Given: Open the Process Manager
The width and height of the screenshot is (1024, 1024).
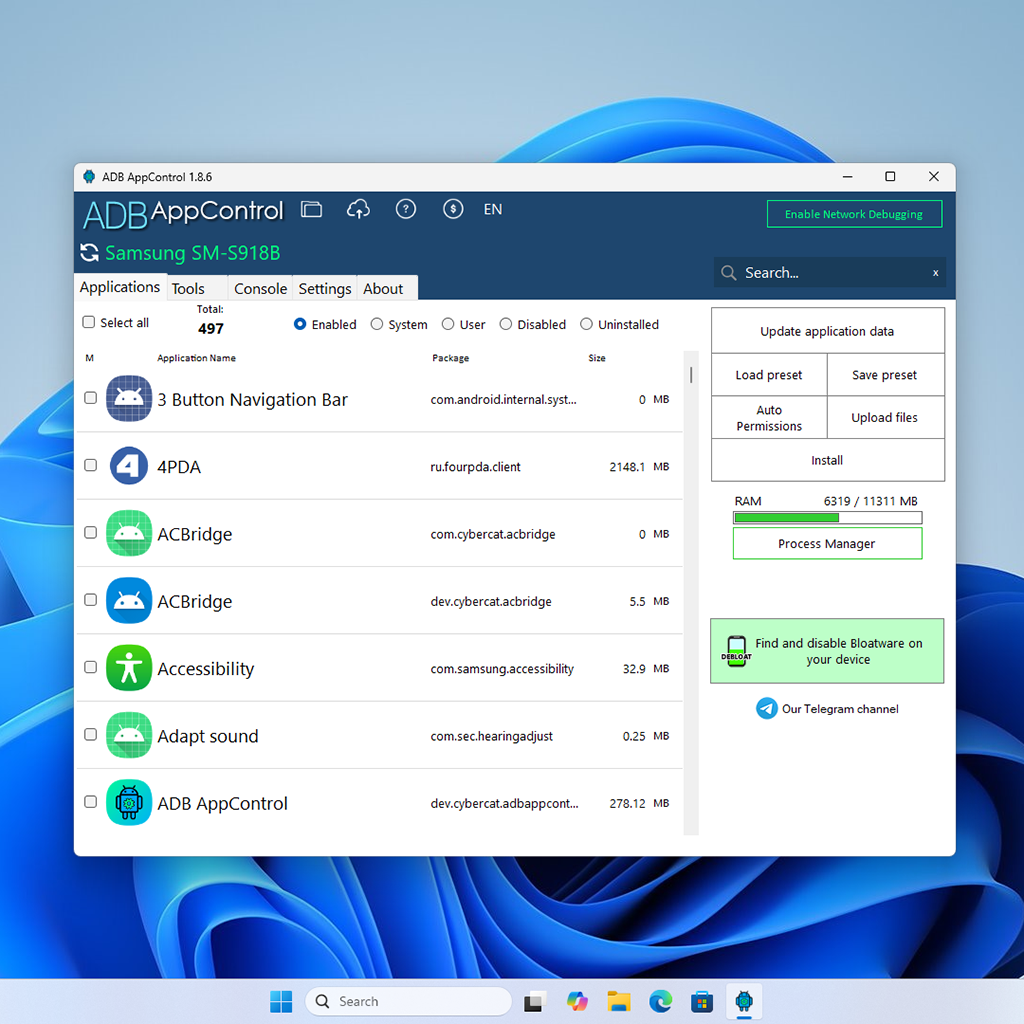Looking at the screenshot, I should 827,543.
